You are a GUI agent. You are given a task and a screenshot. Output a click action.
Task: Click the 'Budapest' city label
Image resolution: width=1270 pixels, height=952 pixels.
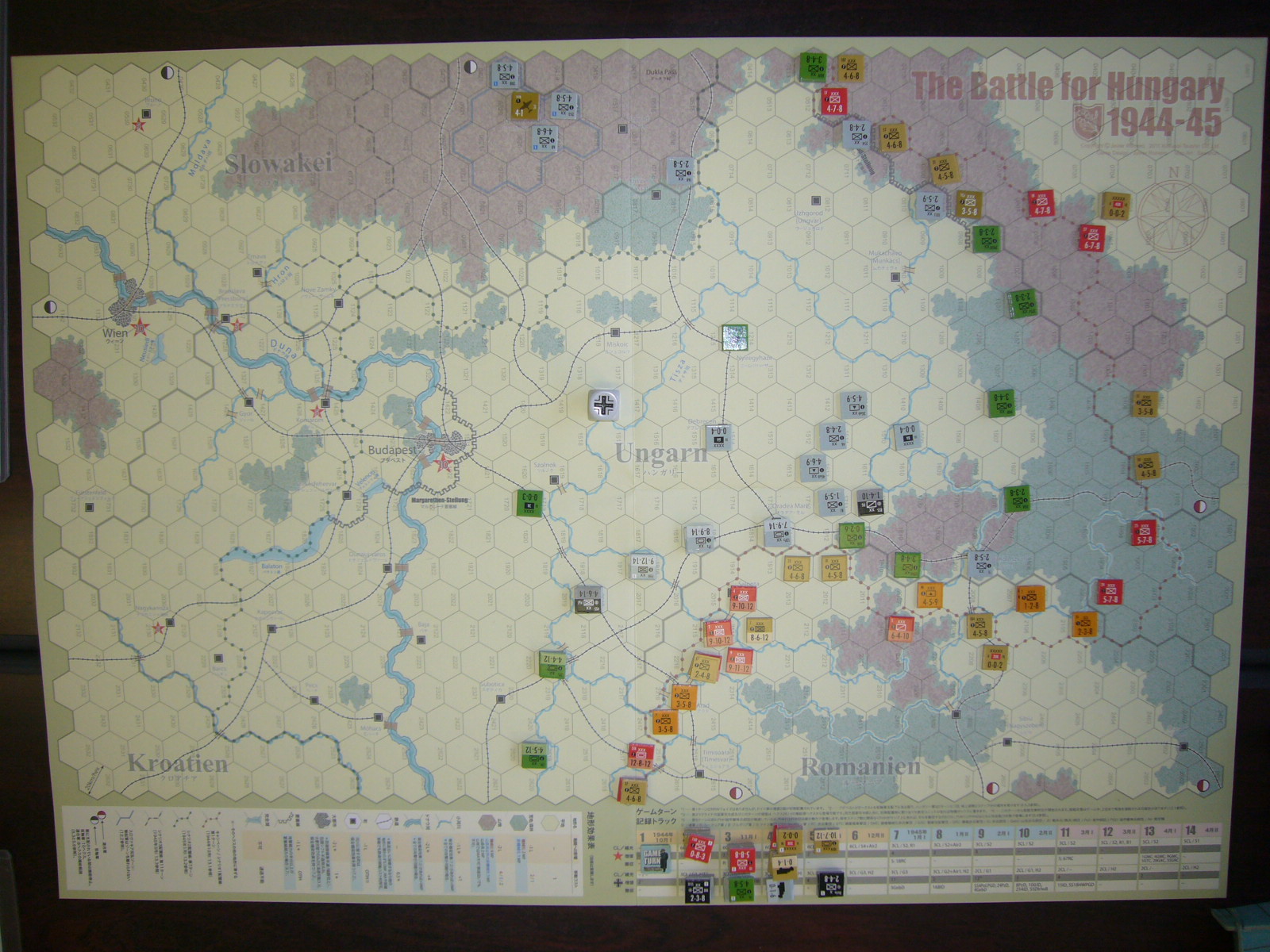click(391, 450)
